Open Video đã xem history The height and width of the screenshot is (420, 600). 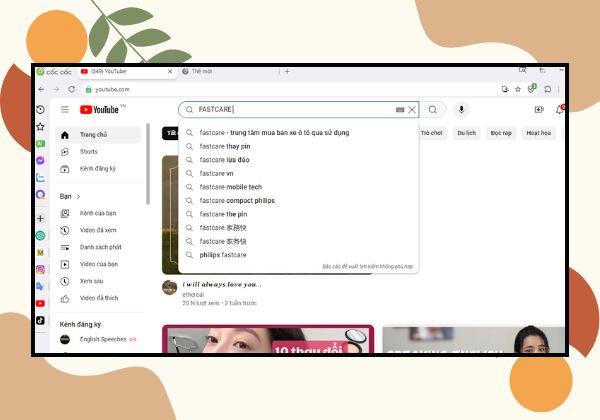98,230
